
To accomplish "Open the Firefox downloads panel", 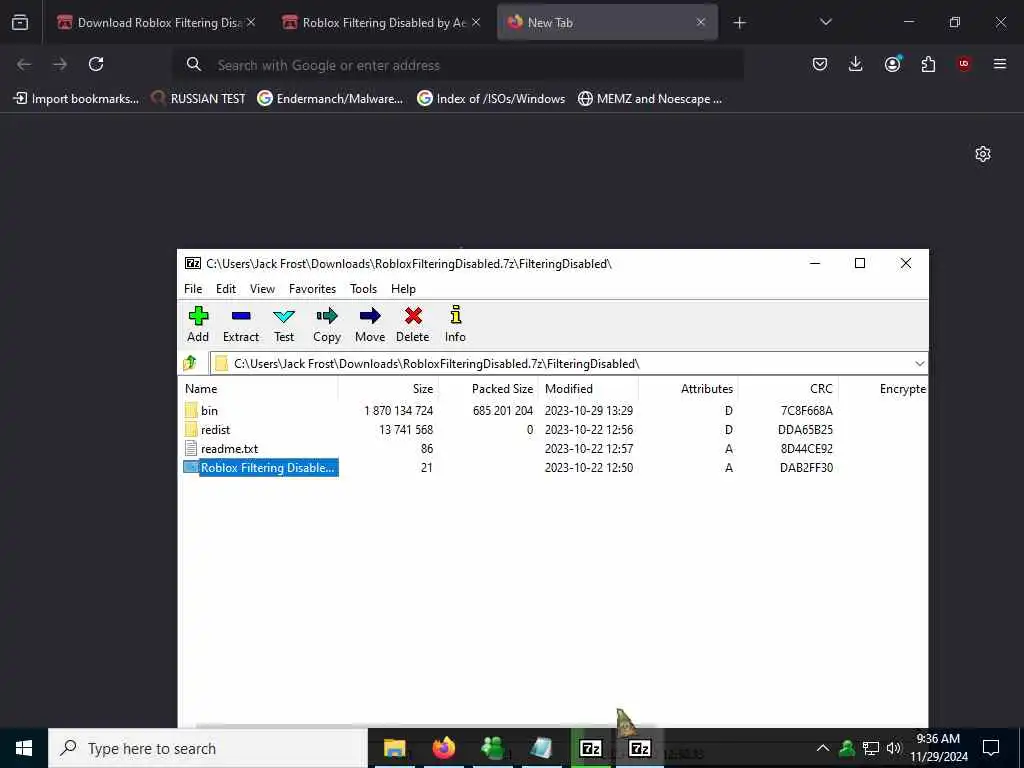I will pos(856,64).
